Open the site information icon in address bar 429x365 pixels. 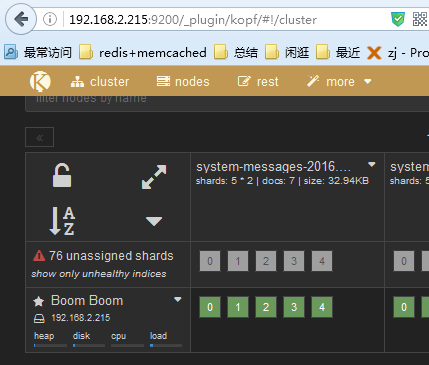tap(50, 19)
